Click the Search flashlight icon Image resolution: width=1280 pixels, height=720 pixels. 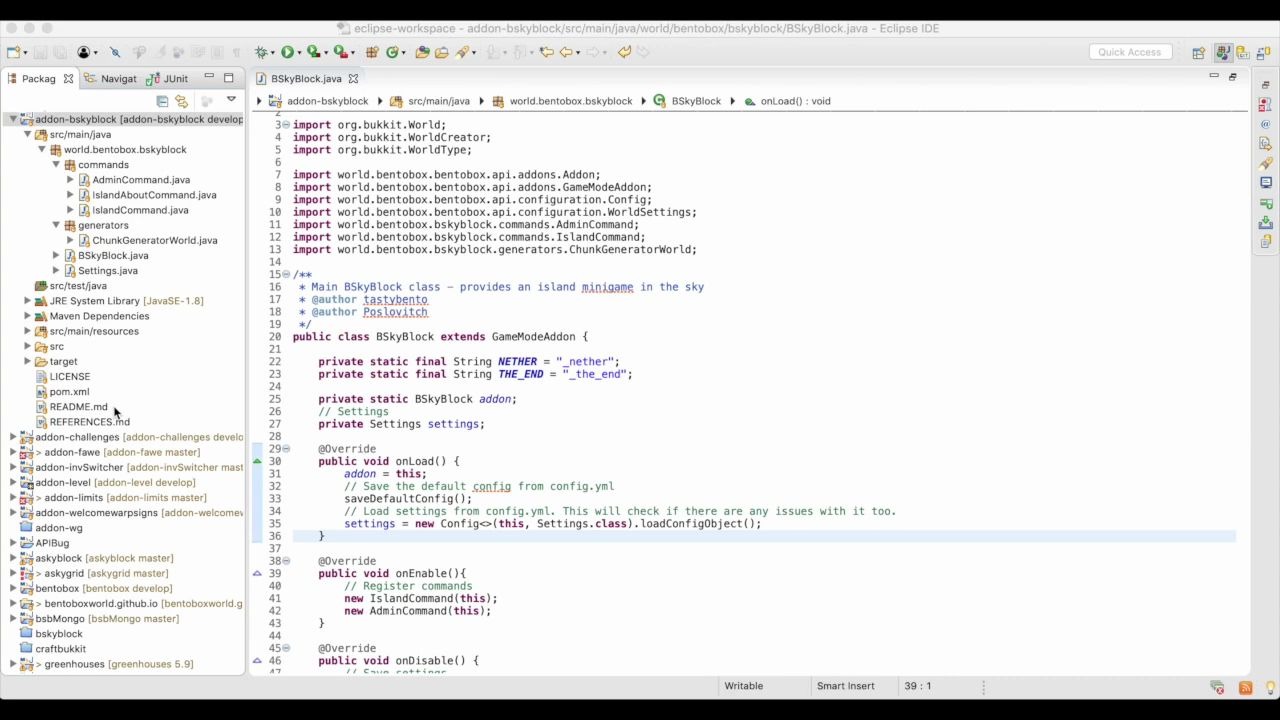[463, 52]
